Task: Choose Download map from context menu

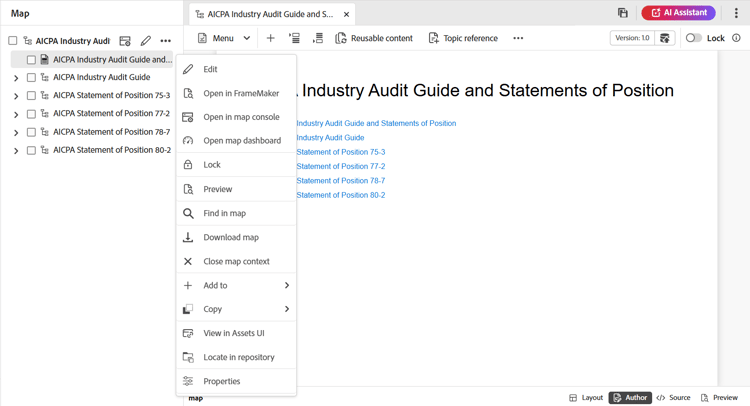Action: click(231, 237)
